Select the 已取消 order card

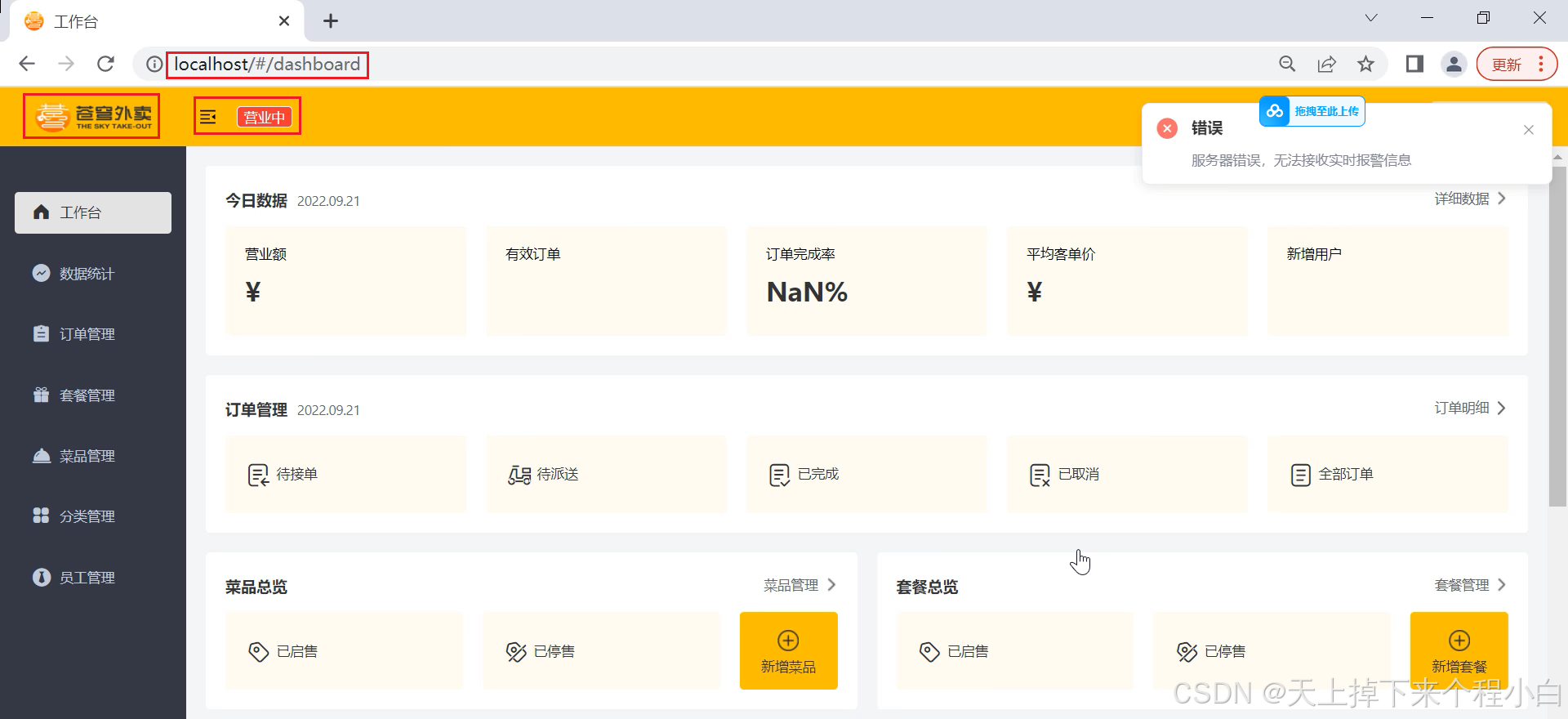tap(1127, 474)
